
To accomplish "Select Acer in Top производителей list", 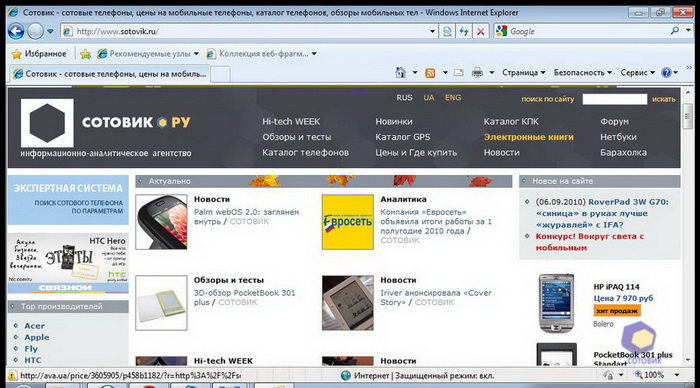I will pyautogui.click(x=34, y=326).
